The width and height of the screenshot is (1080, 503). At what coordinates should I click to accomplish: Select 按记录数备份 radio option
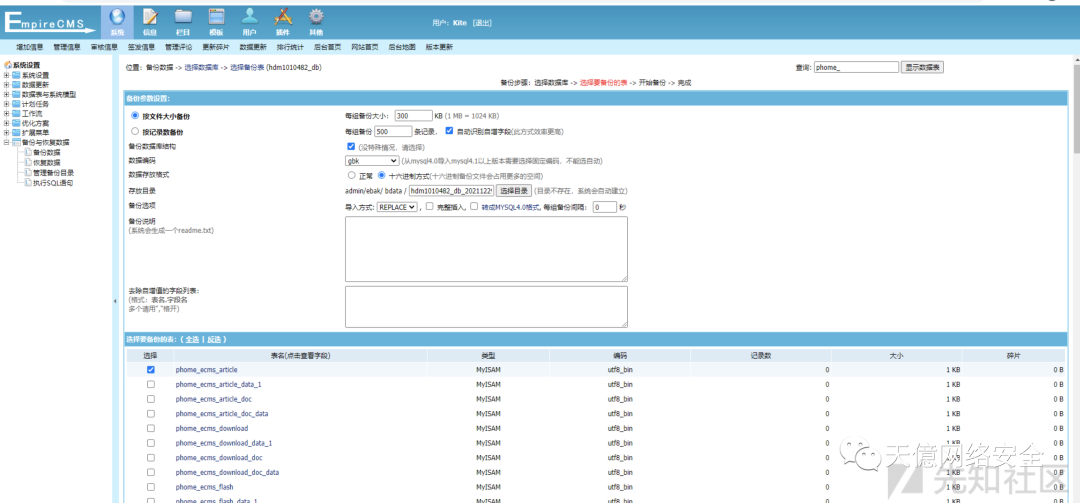[135, 131]
